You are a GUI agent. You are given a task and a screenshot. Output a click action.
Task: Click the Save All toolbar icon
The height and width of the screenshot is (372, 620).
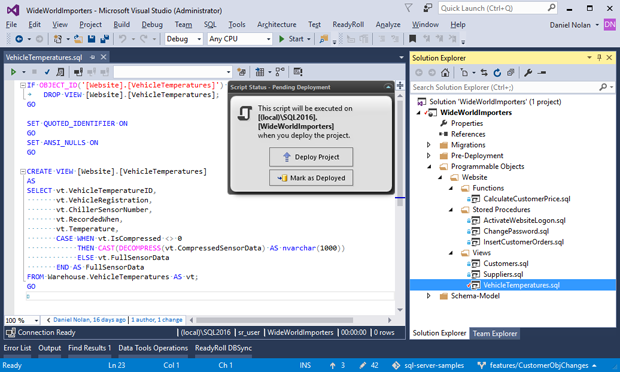(x=105, y=39)
